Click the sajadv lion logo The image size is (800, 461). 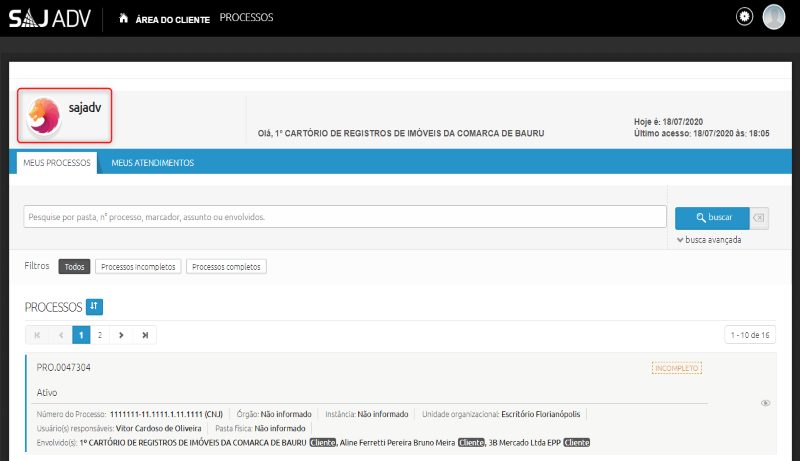tap(43, 115)
